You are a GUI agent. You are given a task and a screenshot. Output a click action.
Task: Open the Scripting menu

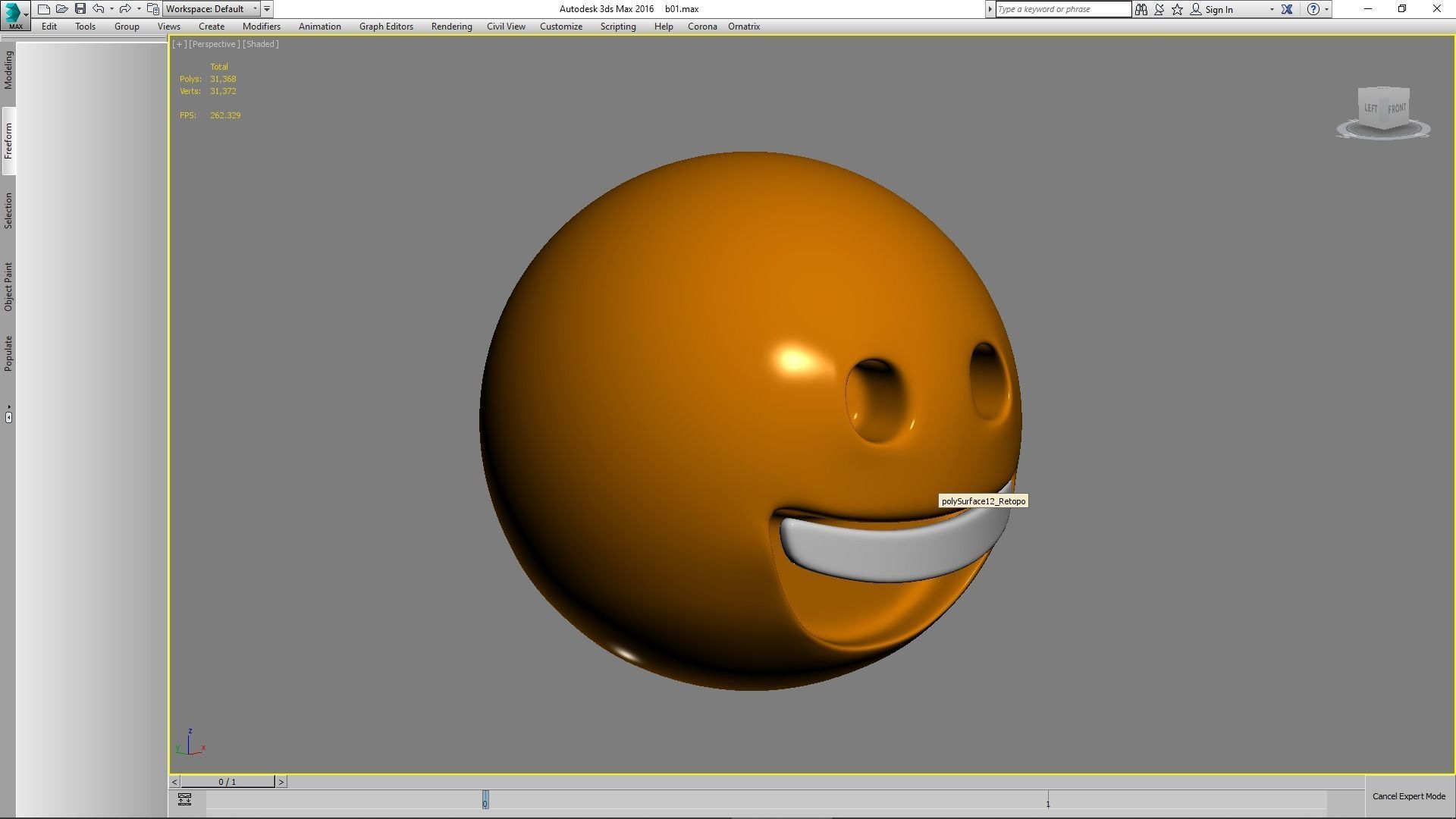(618, 27)
